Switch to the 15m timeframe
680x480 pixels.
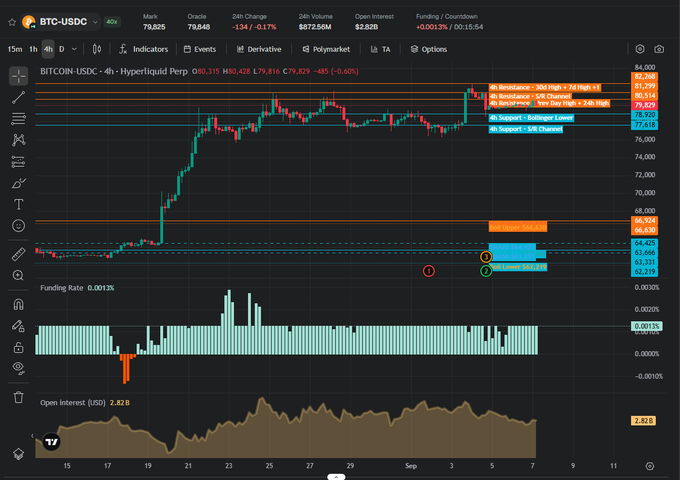(15, 49)
